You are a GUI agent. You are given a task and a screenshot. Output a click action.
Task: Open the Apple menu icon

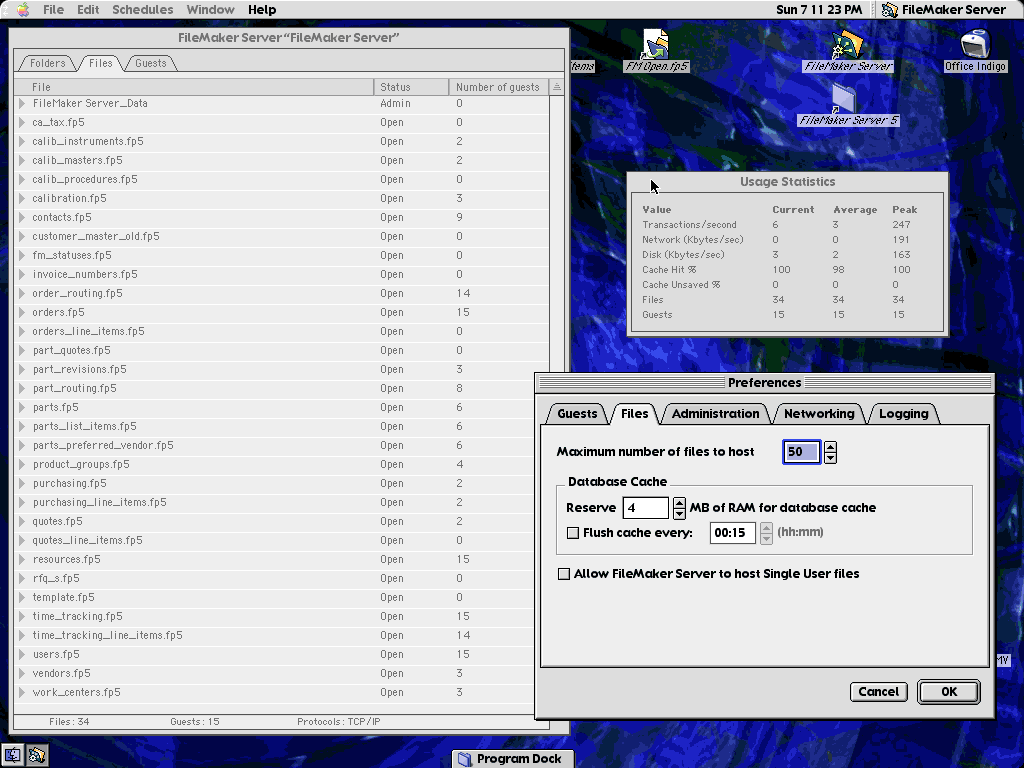pyautogui.click(x=23, y=9)
